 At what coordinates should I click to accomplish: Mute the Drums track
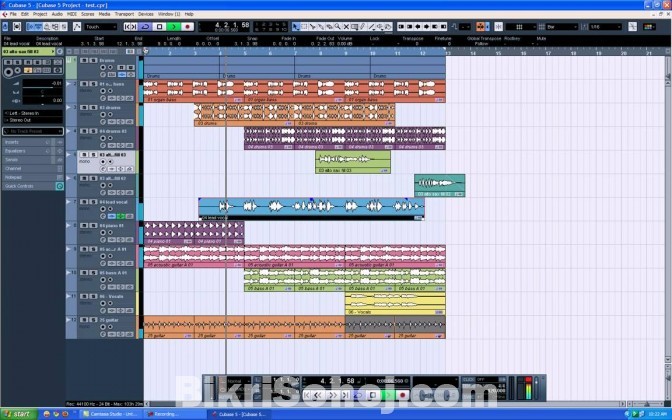point(84,60)
